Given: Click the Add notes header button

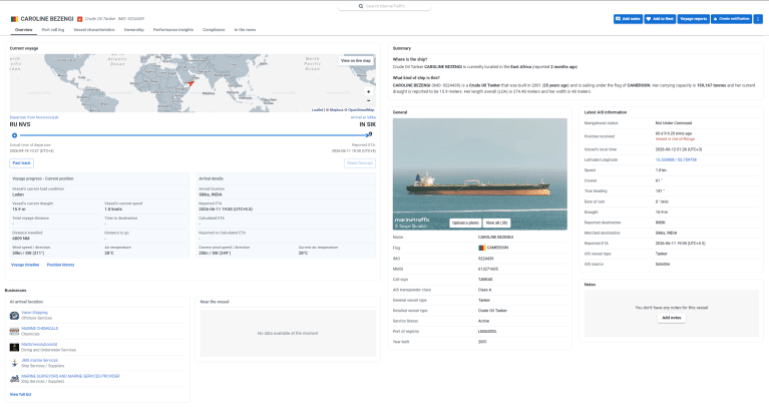Looking at the screenshot, I should point(628,19).
